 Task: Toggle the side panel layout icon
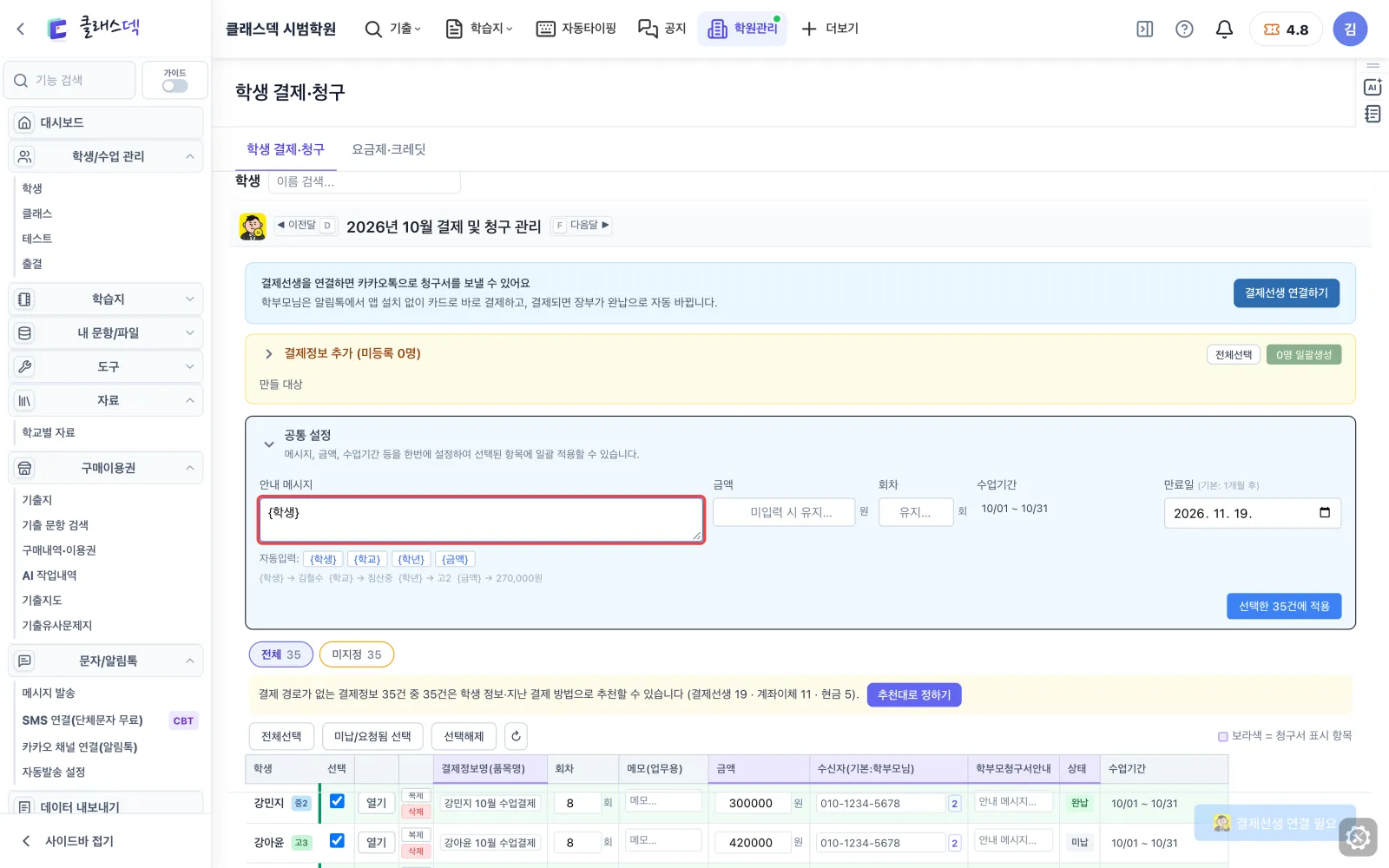[x=1145, y=30]
